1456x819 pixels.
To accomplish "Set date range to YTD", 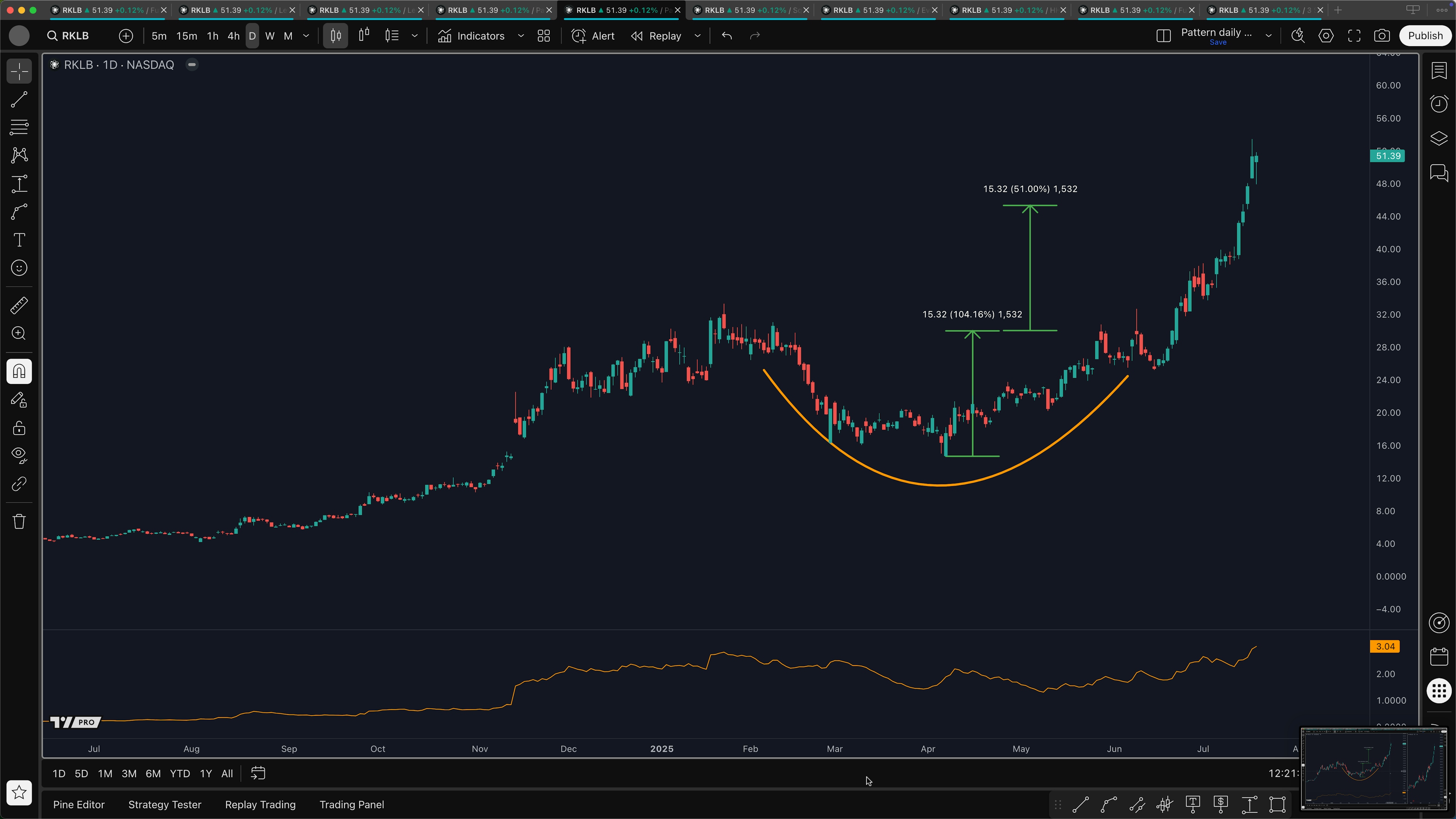I will (180, 774).
